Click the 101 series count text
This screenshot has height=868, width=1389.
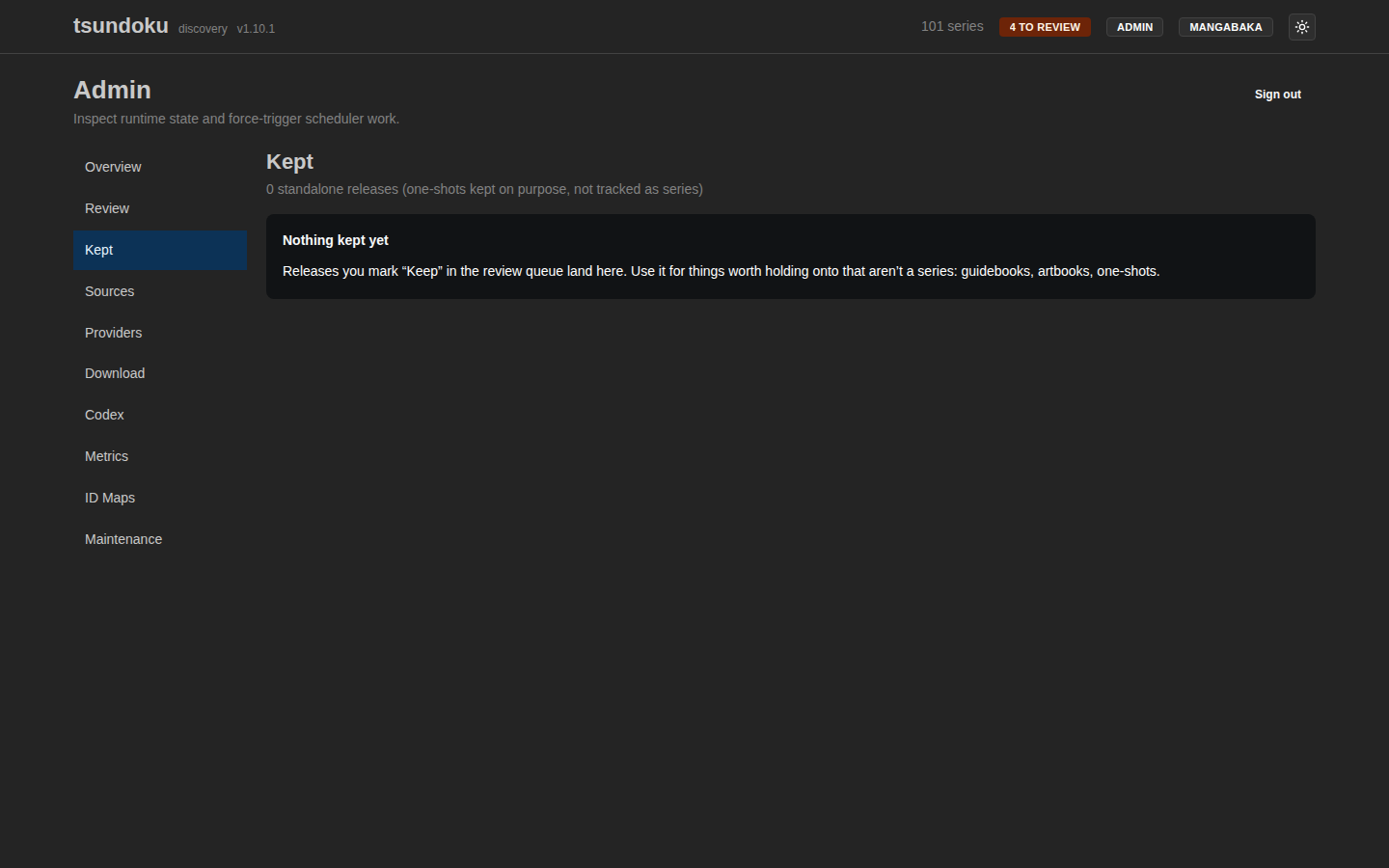952,26
